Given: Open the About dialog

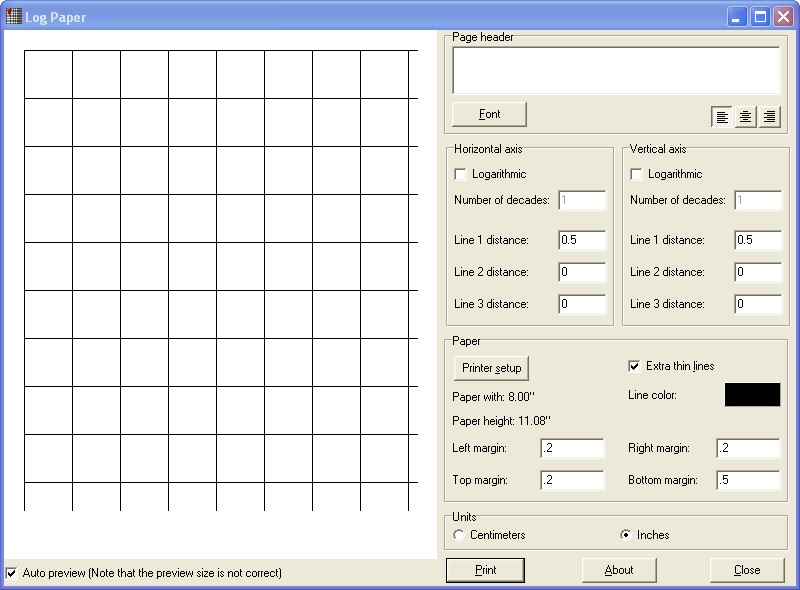Looking at the screenshot, I should click(619, 570).
